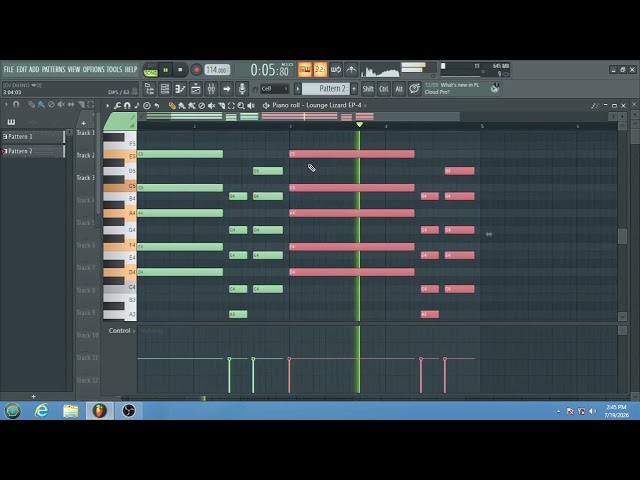640x480 pixels.
Task: Select the playlist Delete tool
Action: pyautogui.click(x=51, y=104)
